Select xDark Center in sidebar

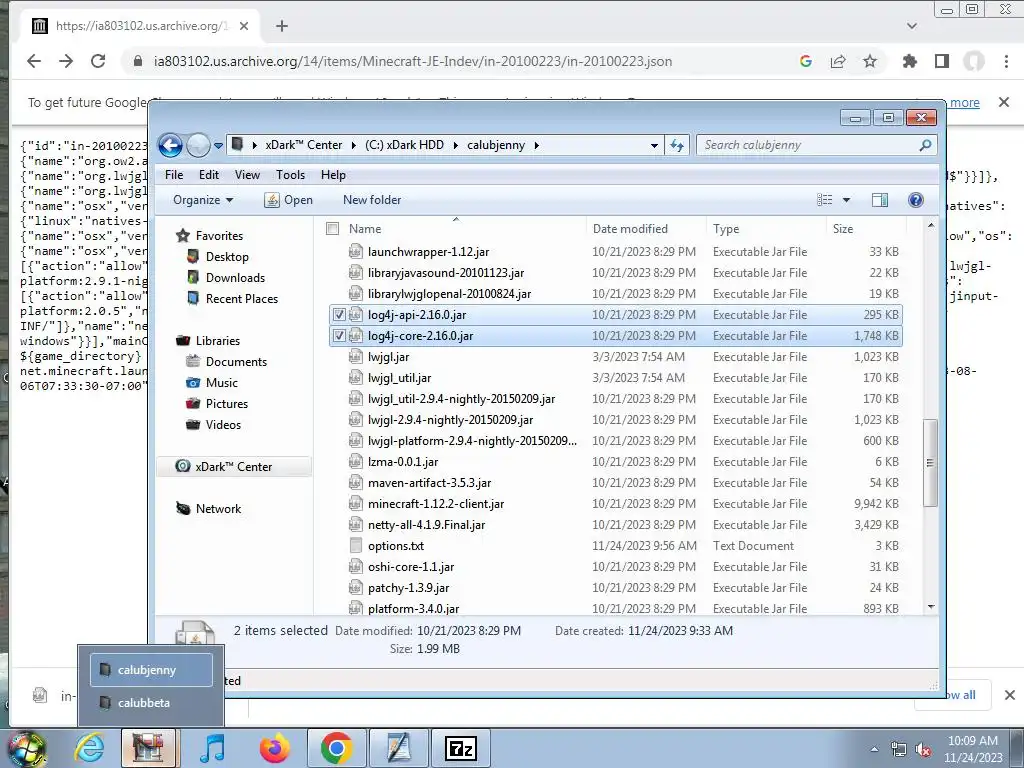pos(233,467)
